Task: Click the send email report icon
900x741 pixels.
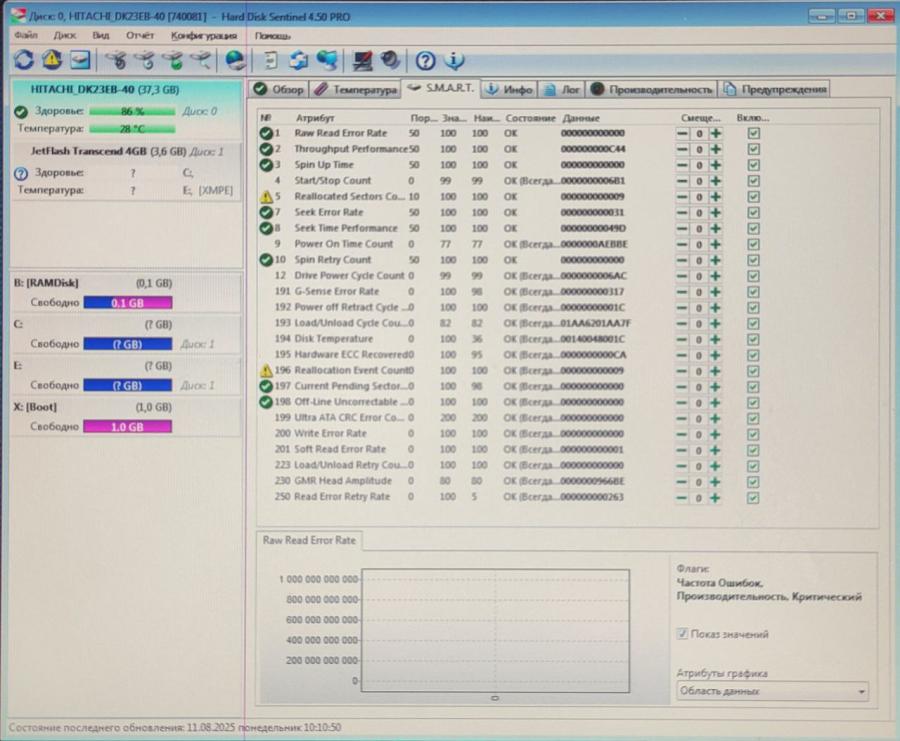Action: [78, 60]
